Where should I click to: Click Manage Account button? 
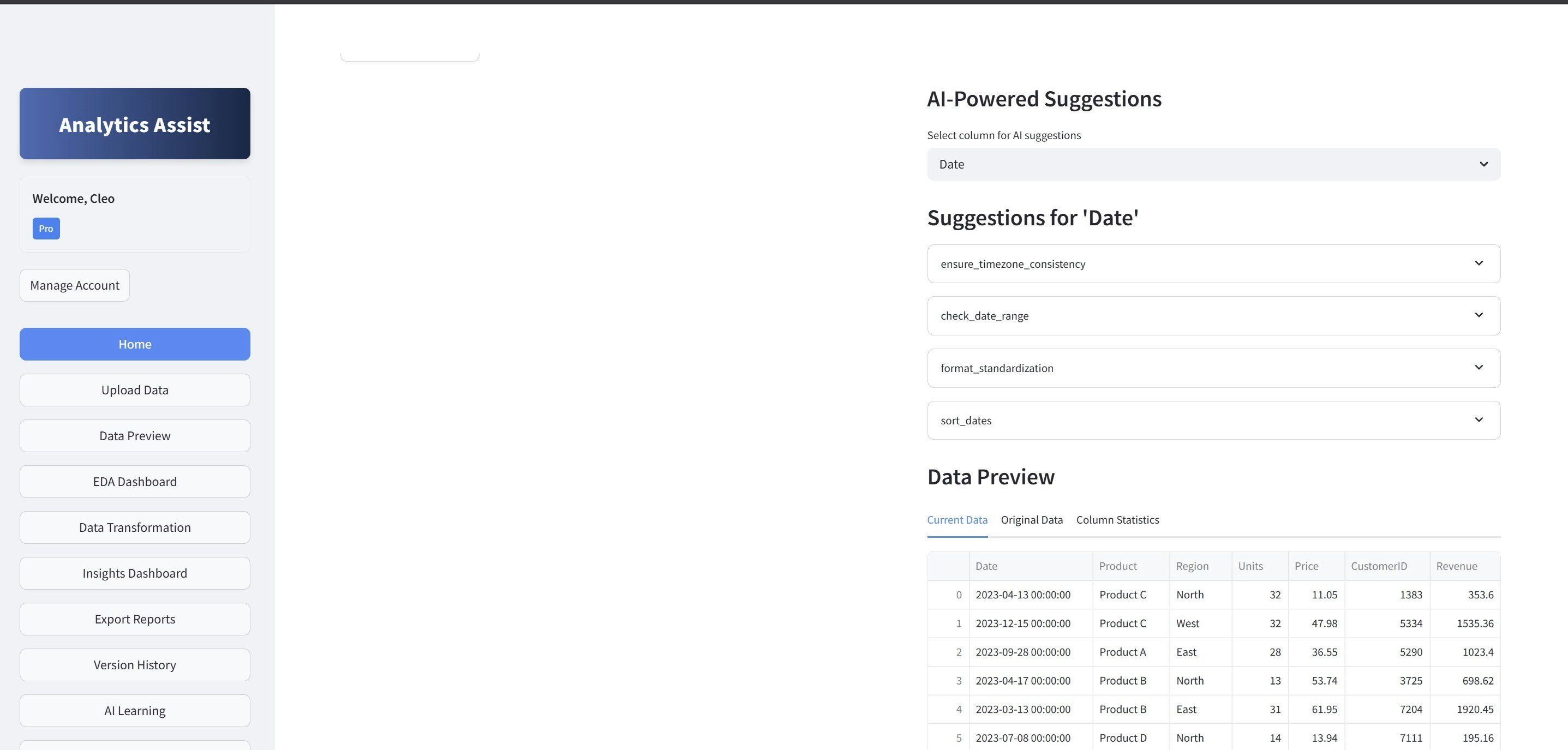click(x=74, y=285)
